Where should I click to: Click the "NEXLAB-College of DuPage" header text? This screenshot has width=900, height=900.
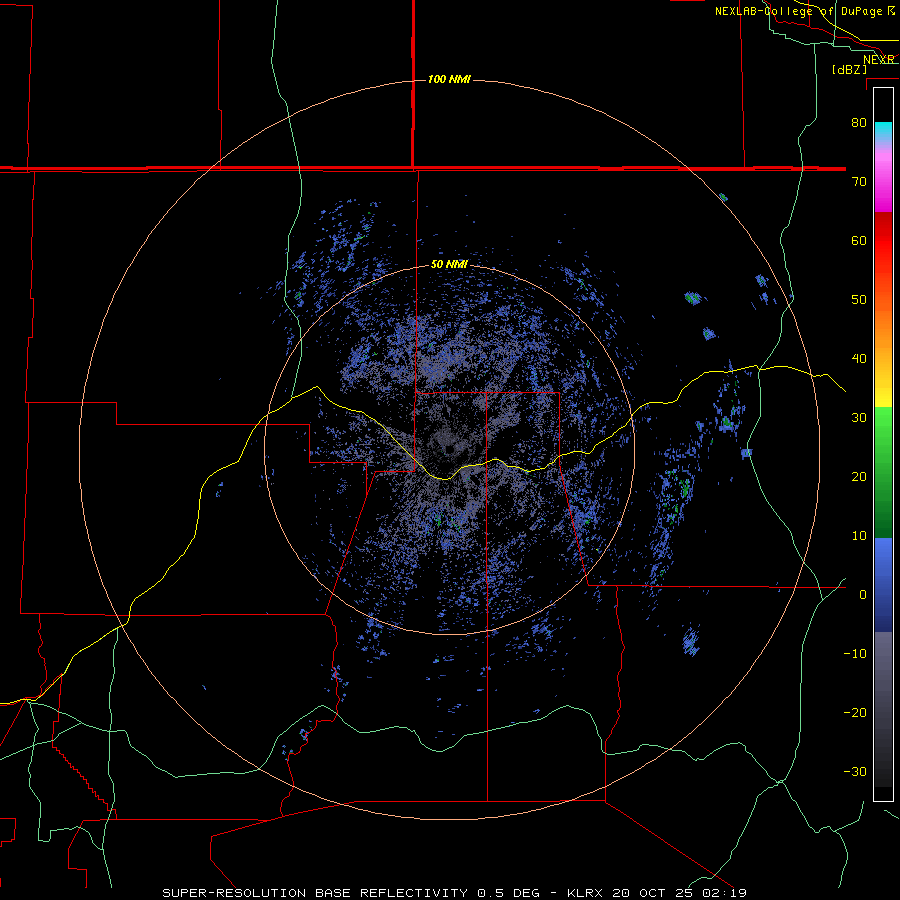coord(801,11)
